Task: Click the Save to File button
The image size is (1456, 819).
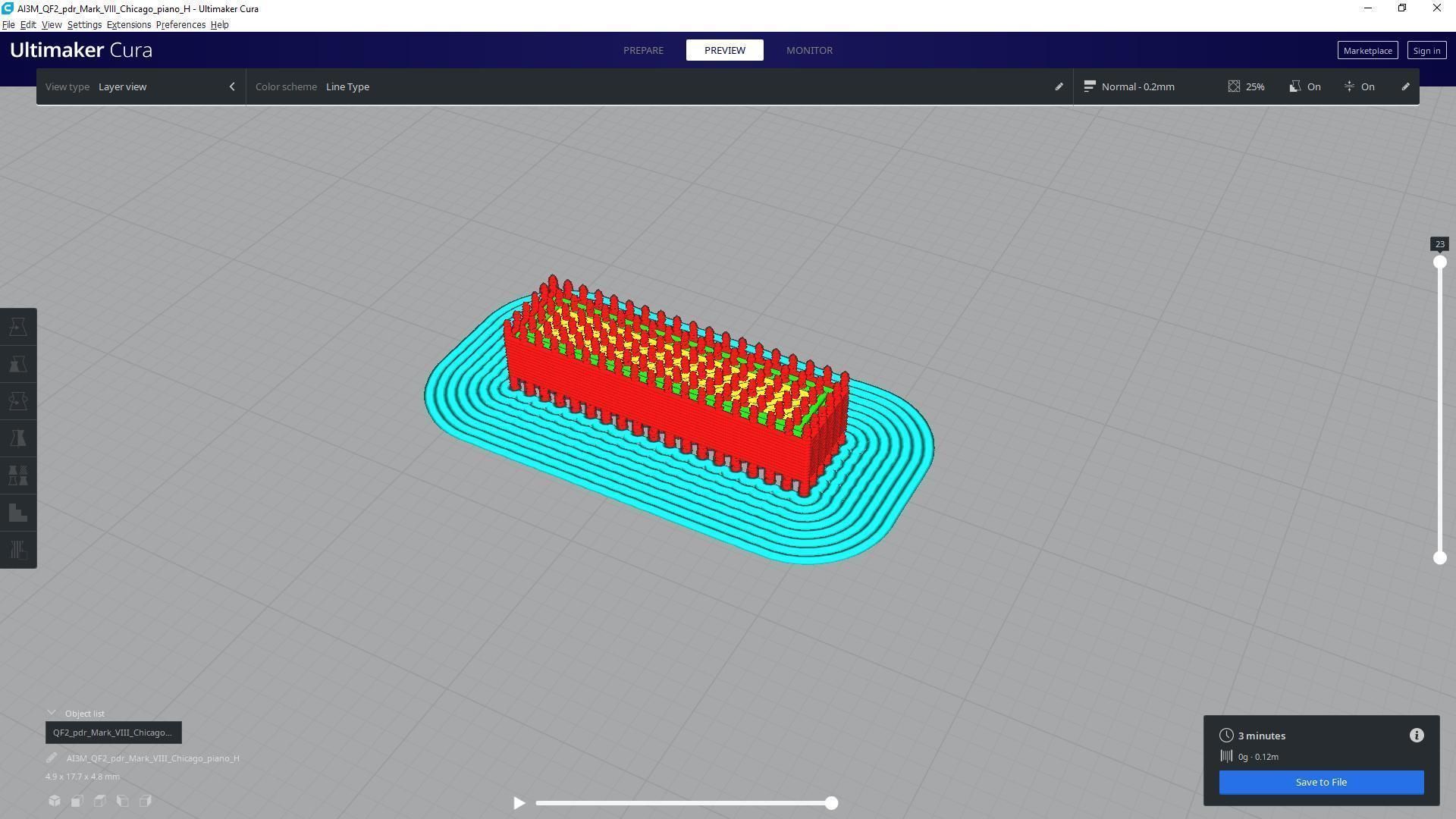Action: 1321,783
